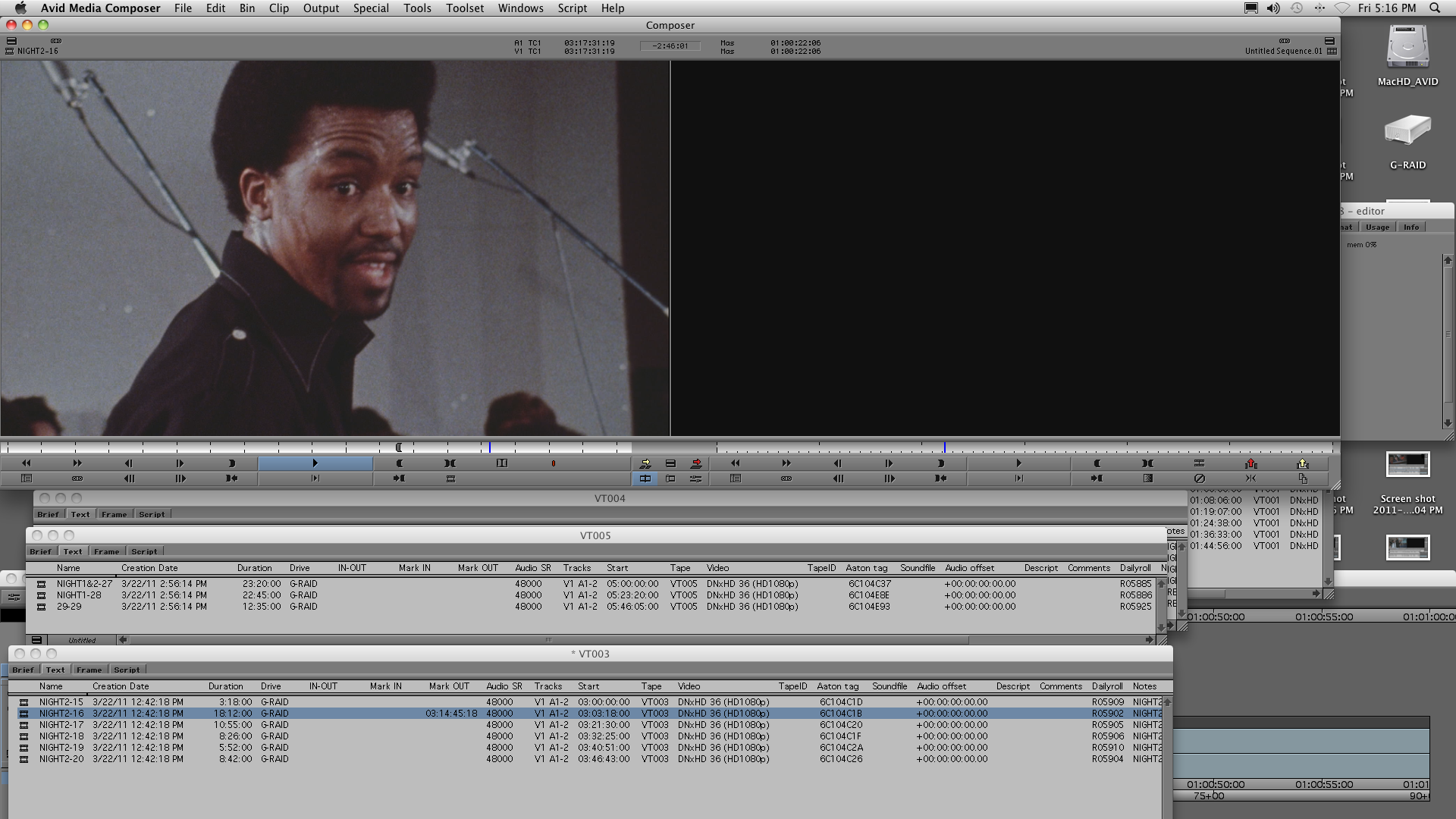The height and width of the screenshot is (819, 1456).
Task: Open the NIGHT2-16 source clip name menu
Action: tap(38, 52)
